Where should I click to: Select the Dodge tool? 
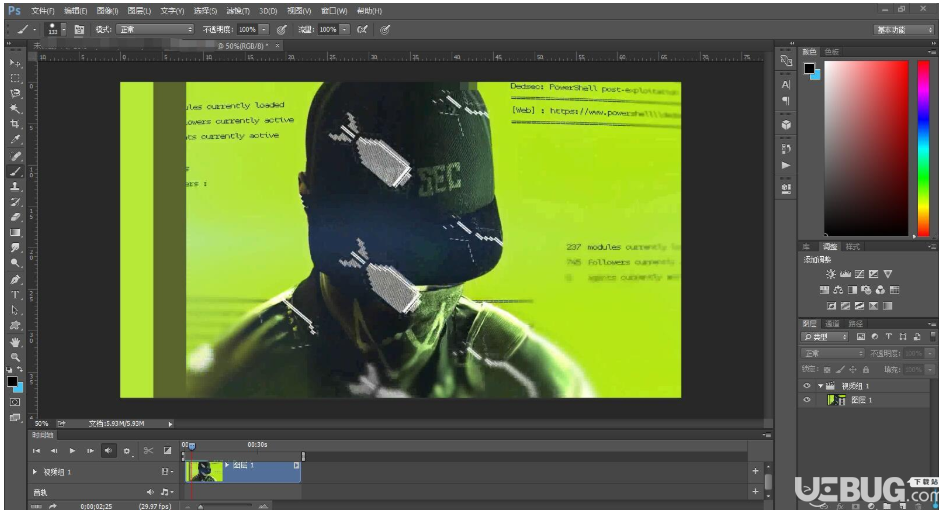[x=15, y=263]
